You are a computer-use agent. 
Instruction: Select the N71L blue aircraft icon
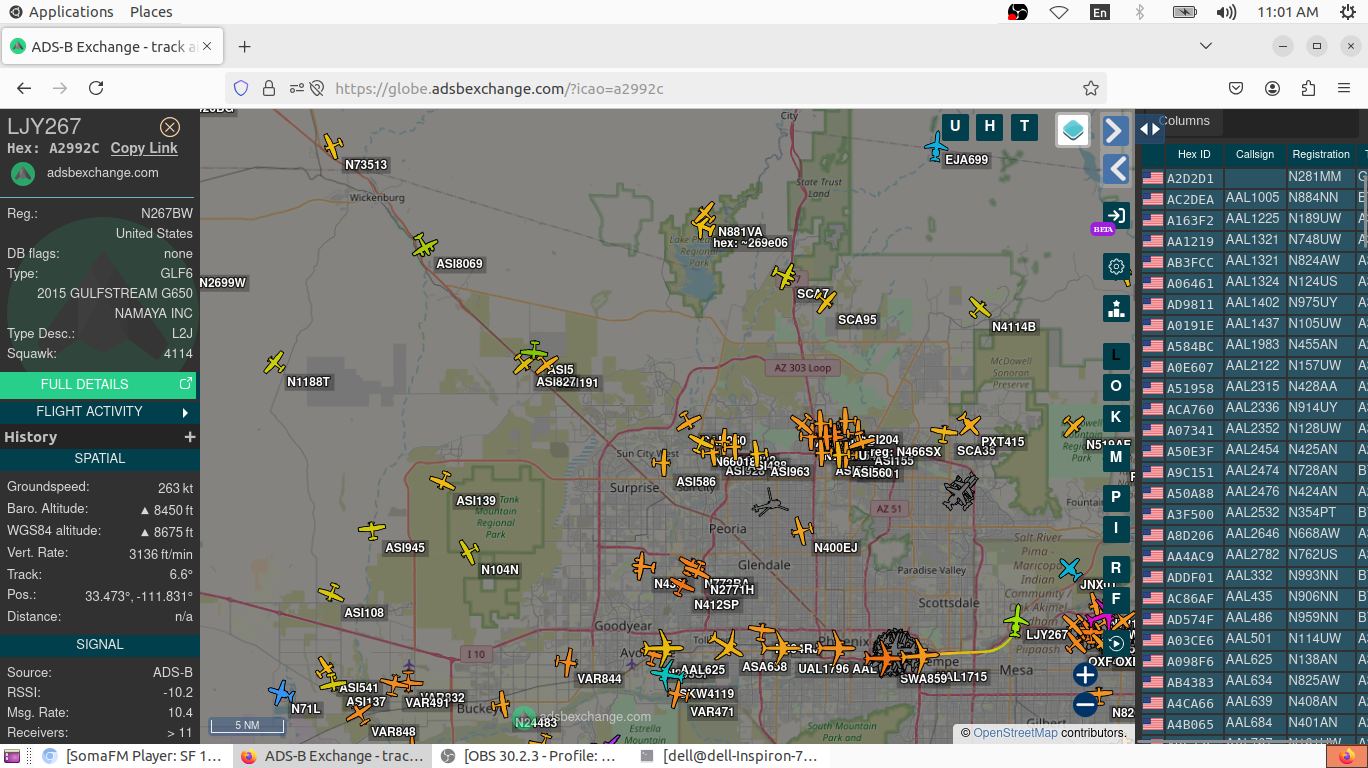pos(282,692)
